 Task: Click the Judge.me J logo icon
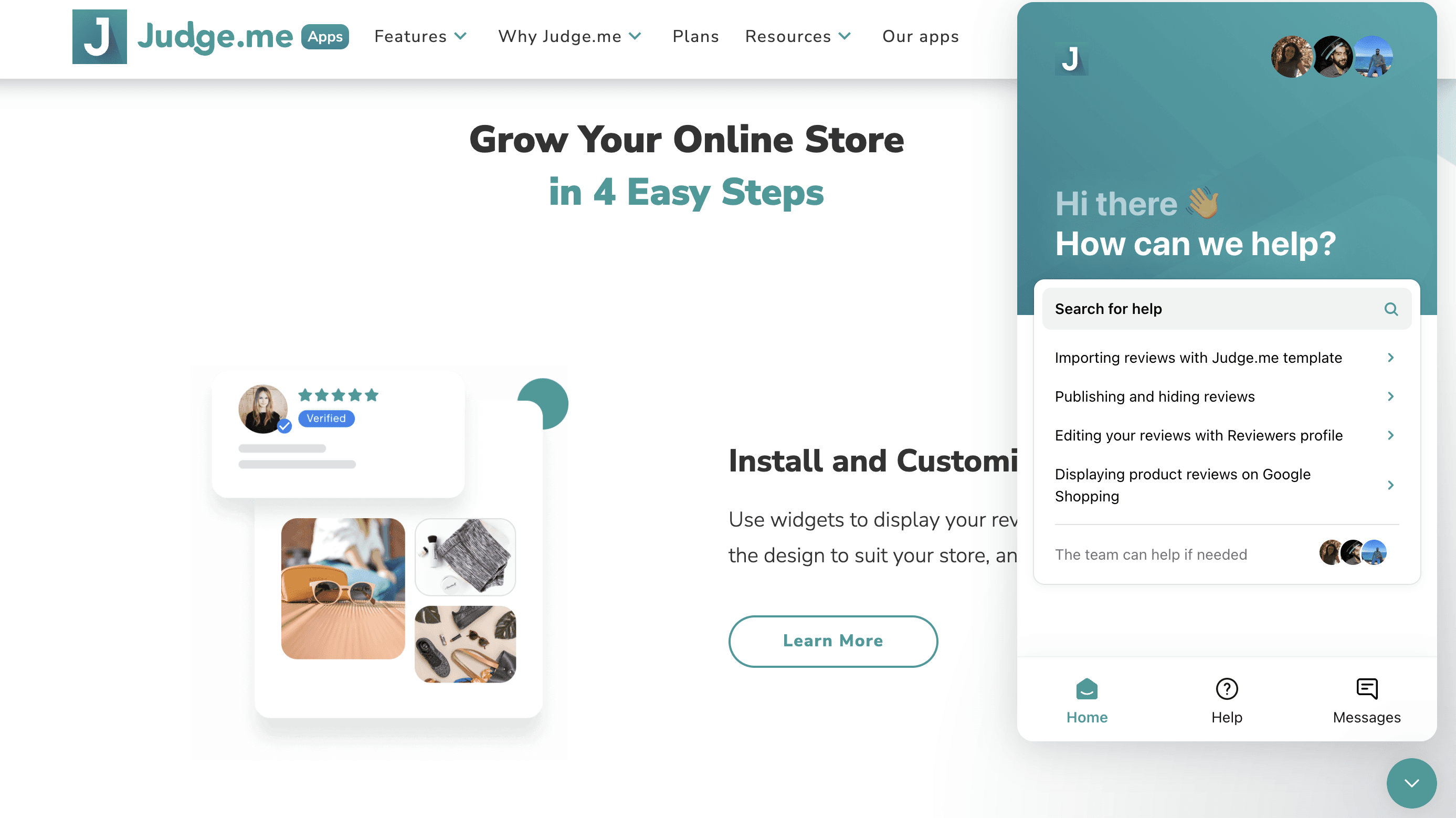coord(100,37)
